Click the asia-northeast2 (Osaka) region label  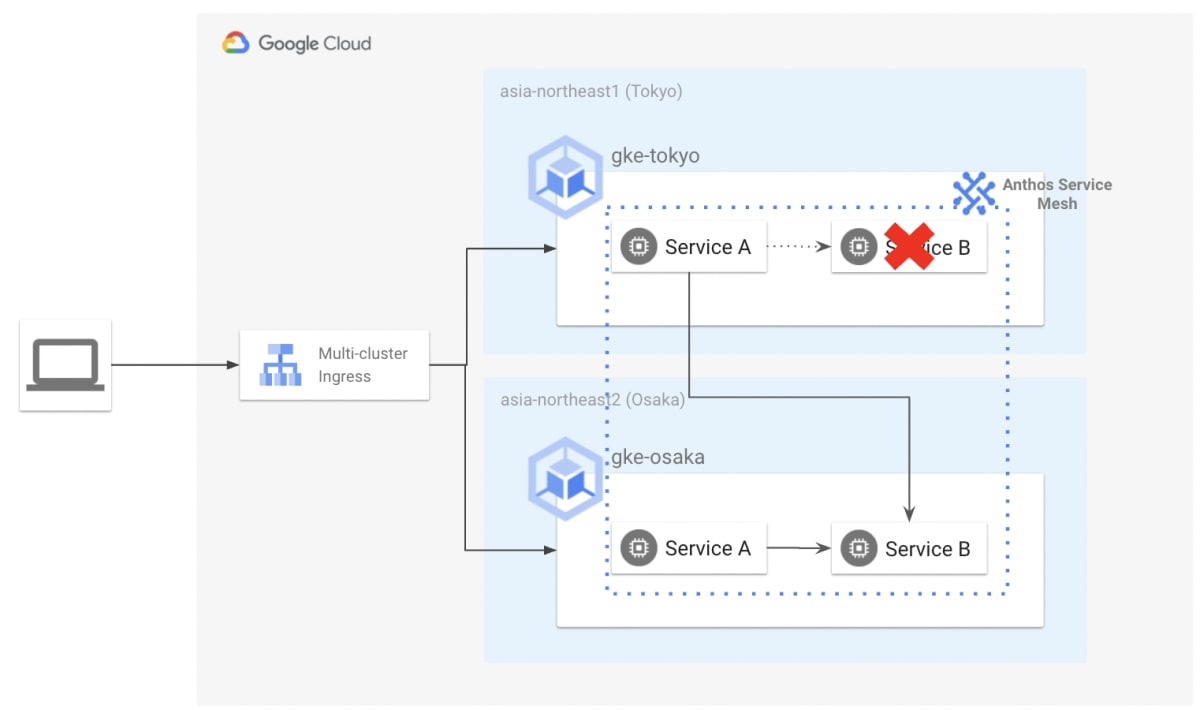pos(592,400)
